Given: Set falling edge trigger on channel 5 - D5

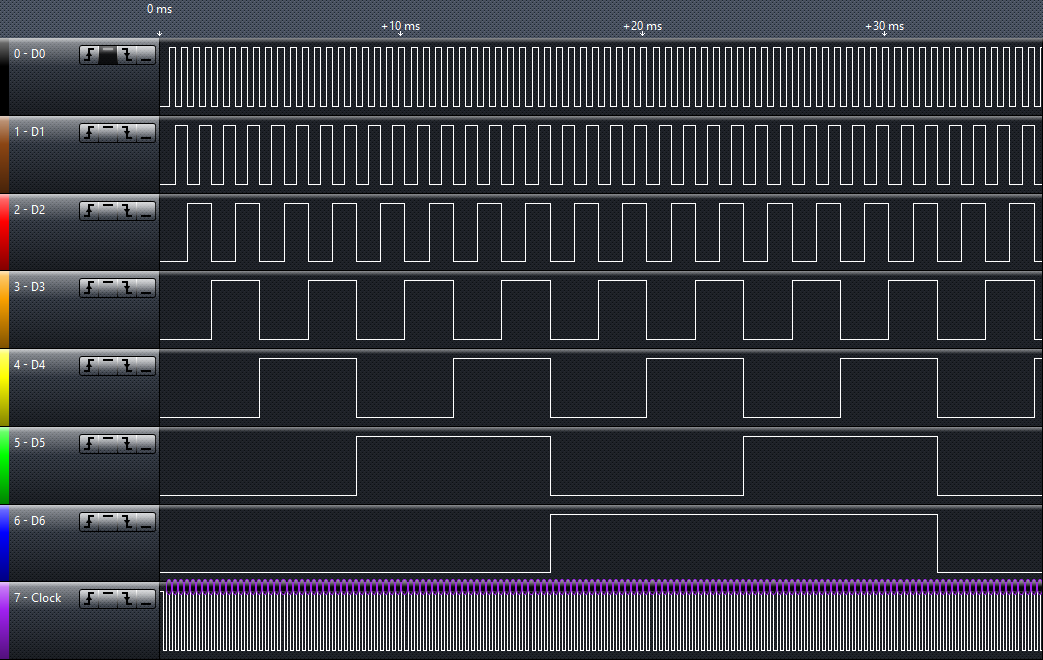Looking at the screenshot, I should coord(126,444).
